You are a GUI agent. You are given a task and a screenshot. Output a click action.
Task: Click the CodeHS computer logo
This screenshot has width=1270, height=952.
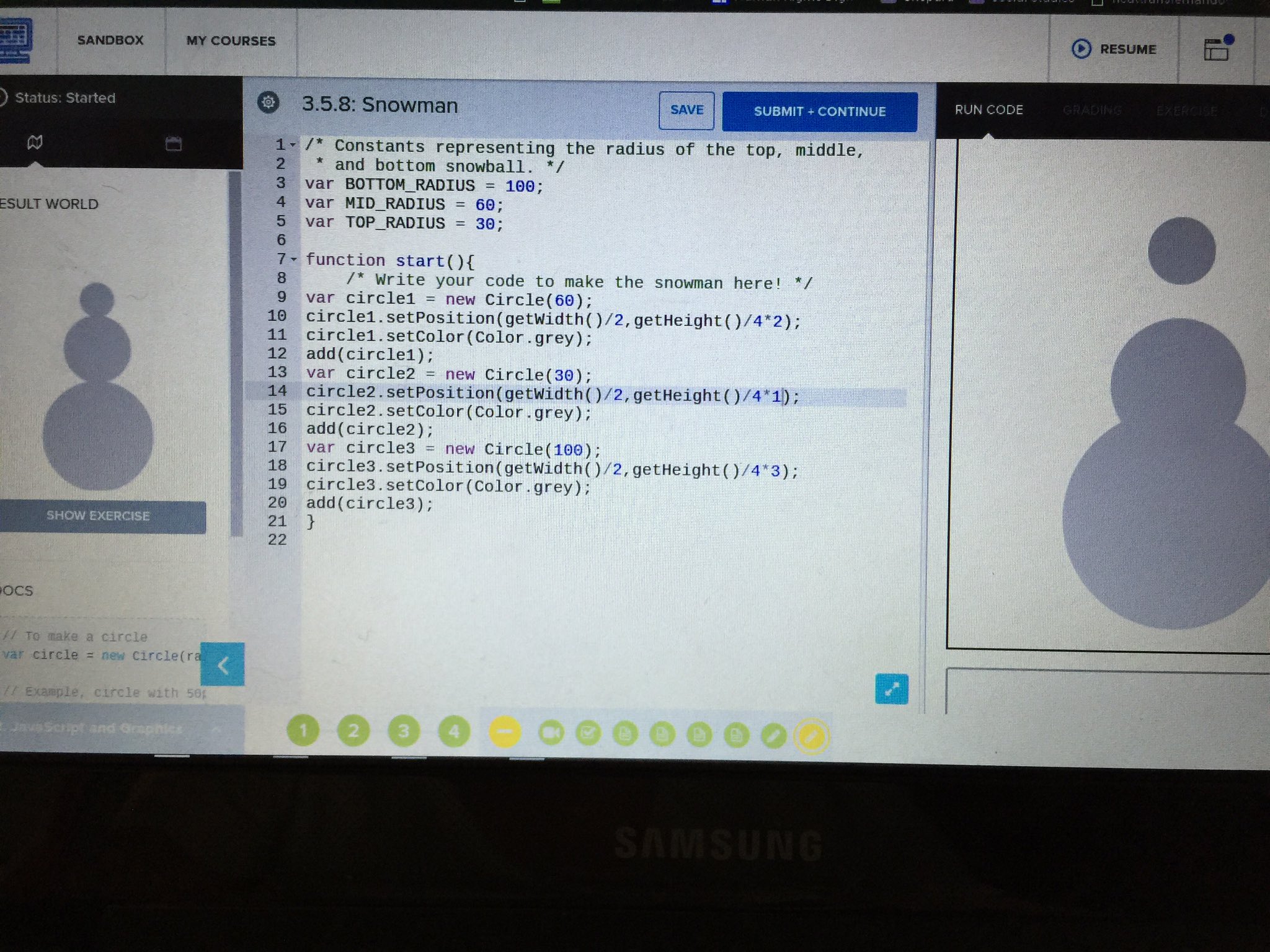[16, 40]
